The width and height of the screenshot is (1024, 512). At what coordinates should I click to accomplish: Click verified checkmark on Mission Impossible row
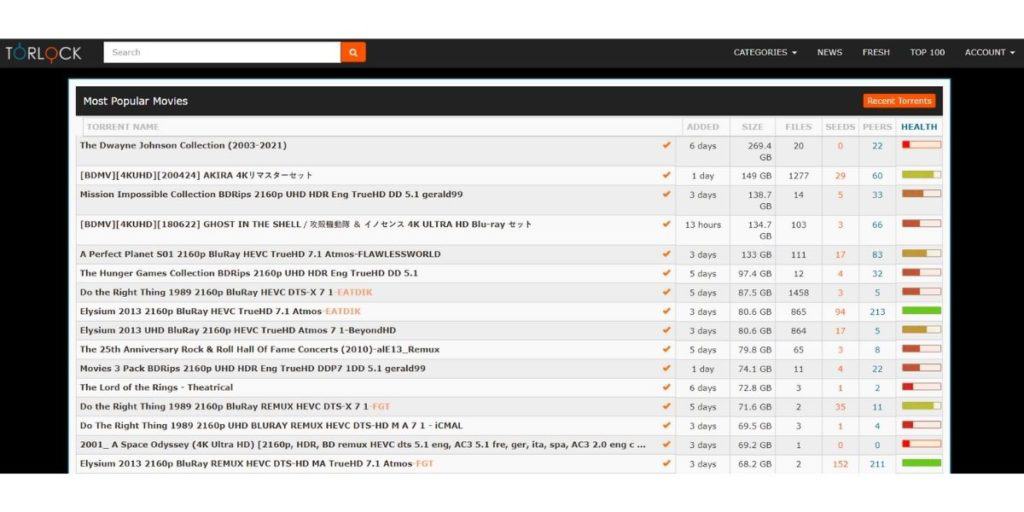pos(666,194)
